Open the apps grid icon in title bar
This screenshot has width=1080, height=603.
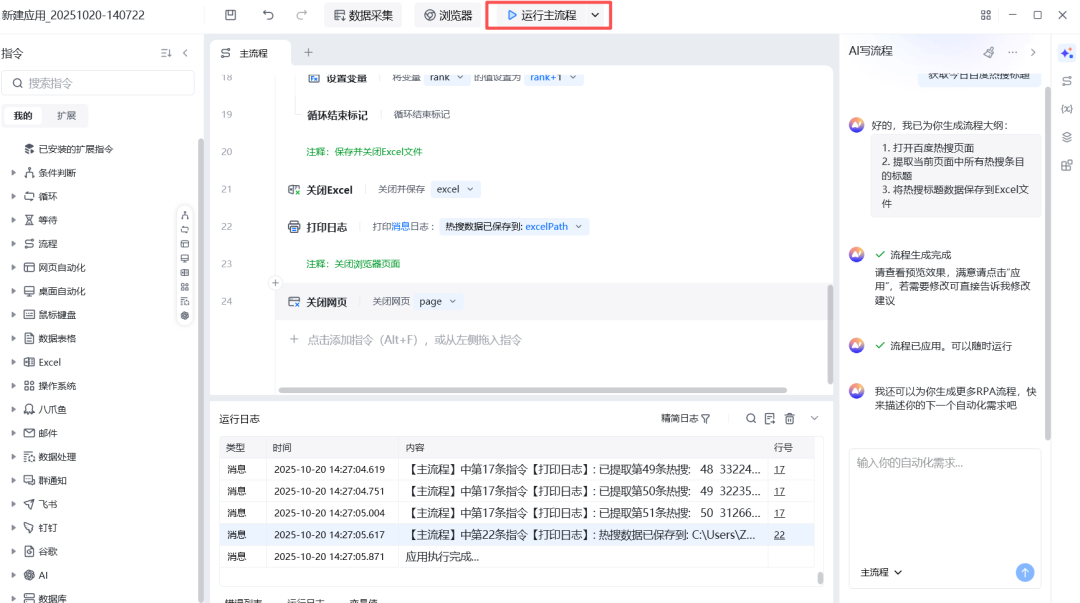pyautogui.click(x=986, y=15)
